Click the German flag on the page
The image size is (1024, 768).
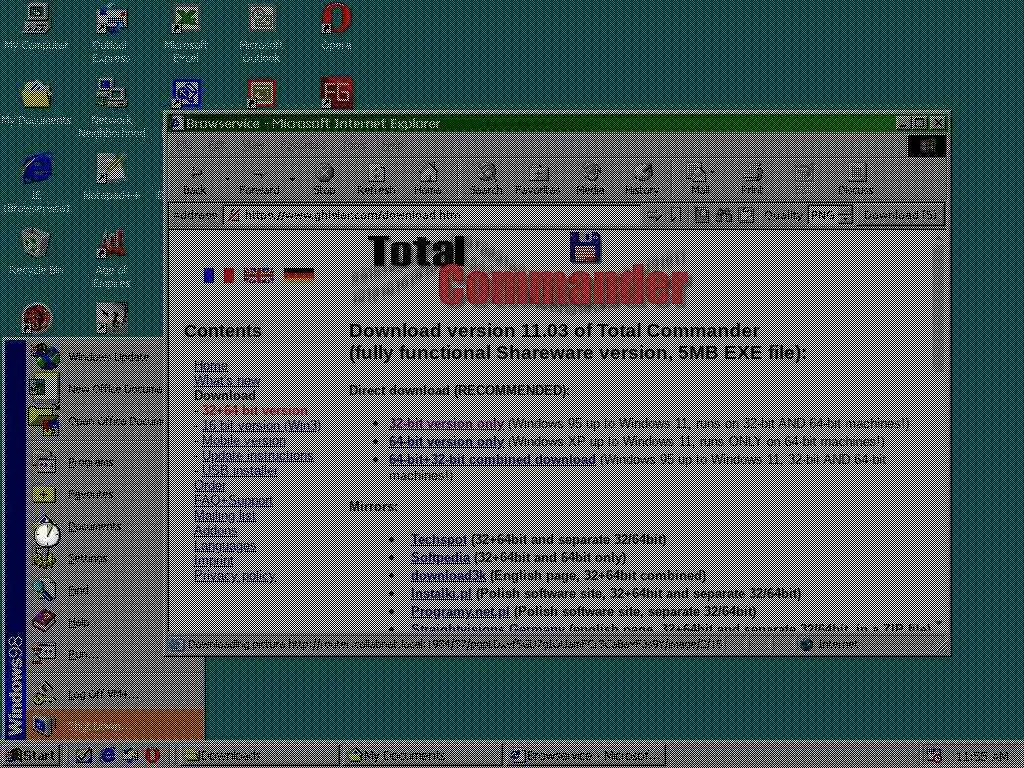coord(299,275)
